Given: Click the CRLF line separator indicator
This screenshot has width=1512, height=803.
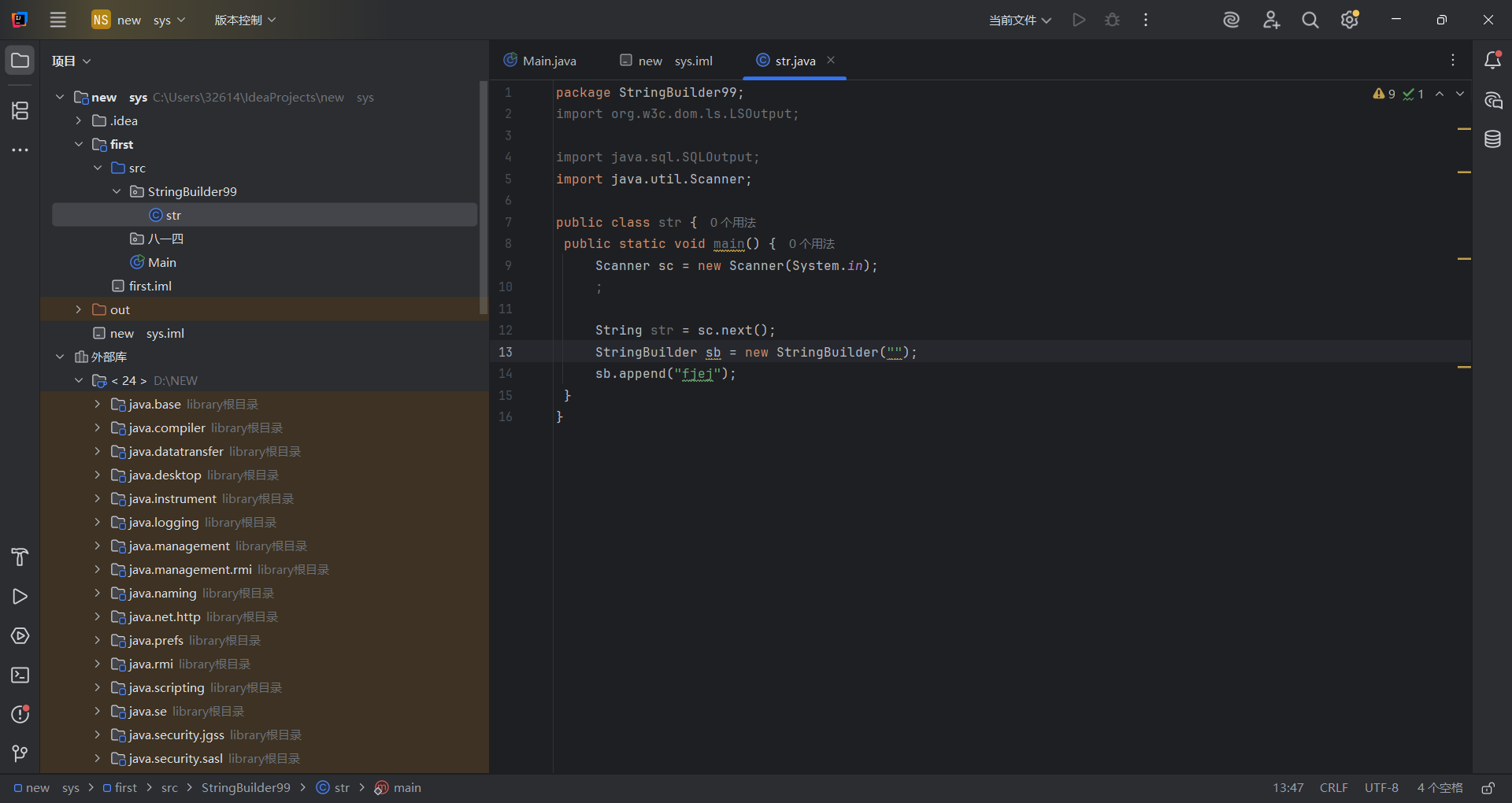Looking at the screenshot, I should tap(1333, 788).
